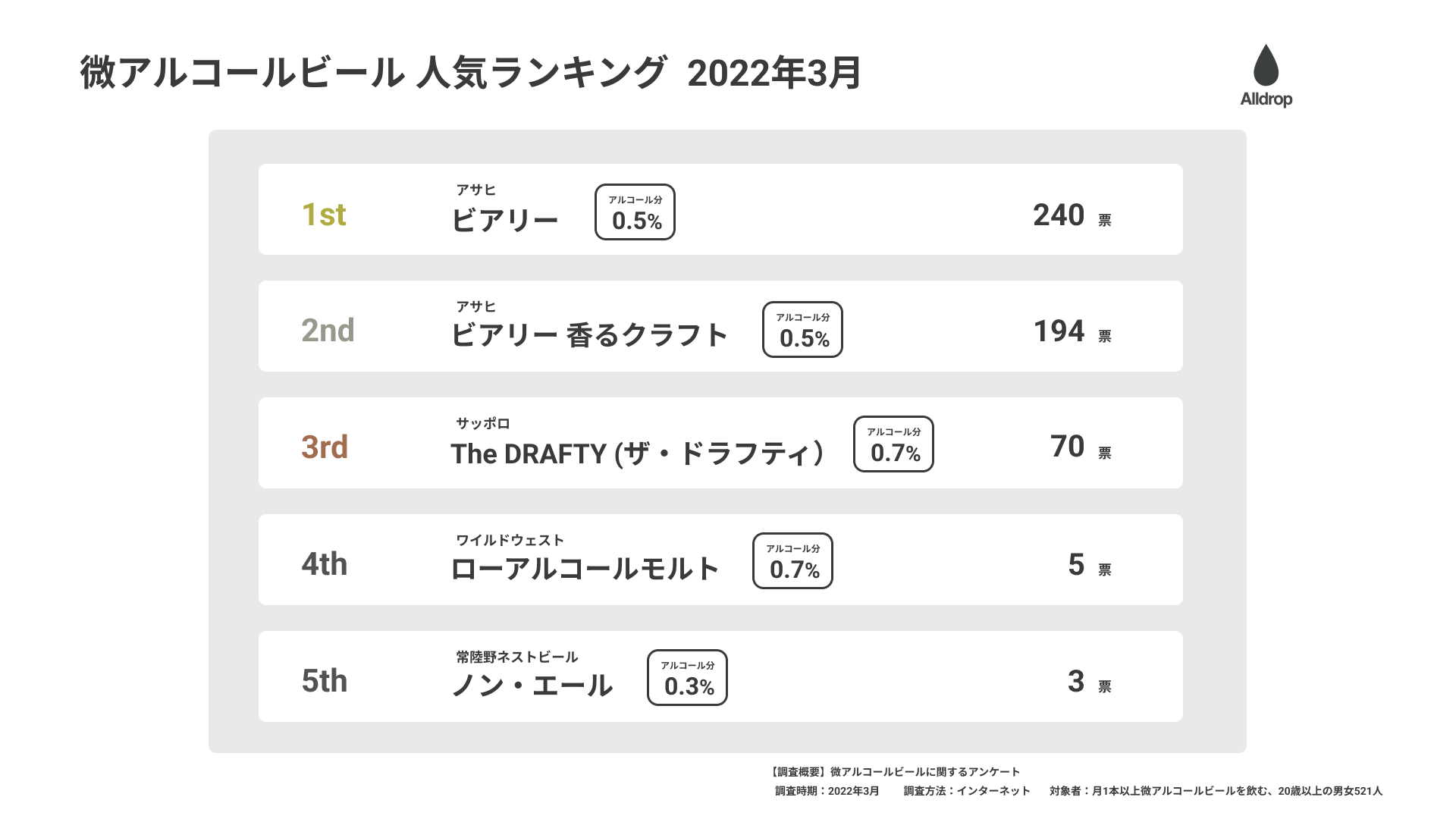Click the 240 votes count

coord(1059,215)
